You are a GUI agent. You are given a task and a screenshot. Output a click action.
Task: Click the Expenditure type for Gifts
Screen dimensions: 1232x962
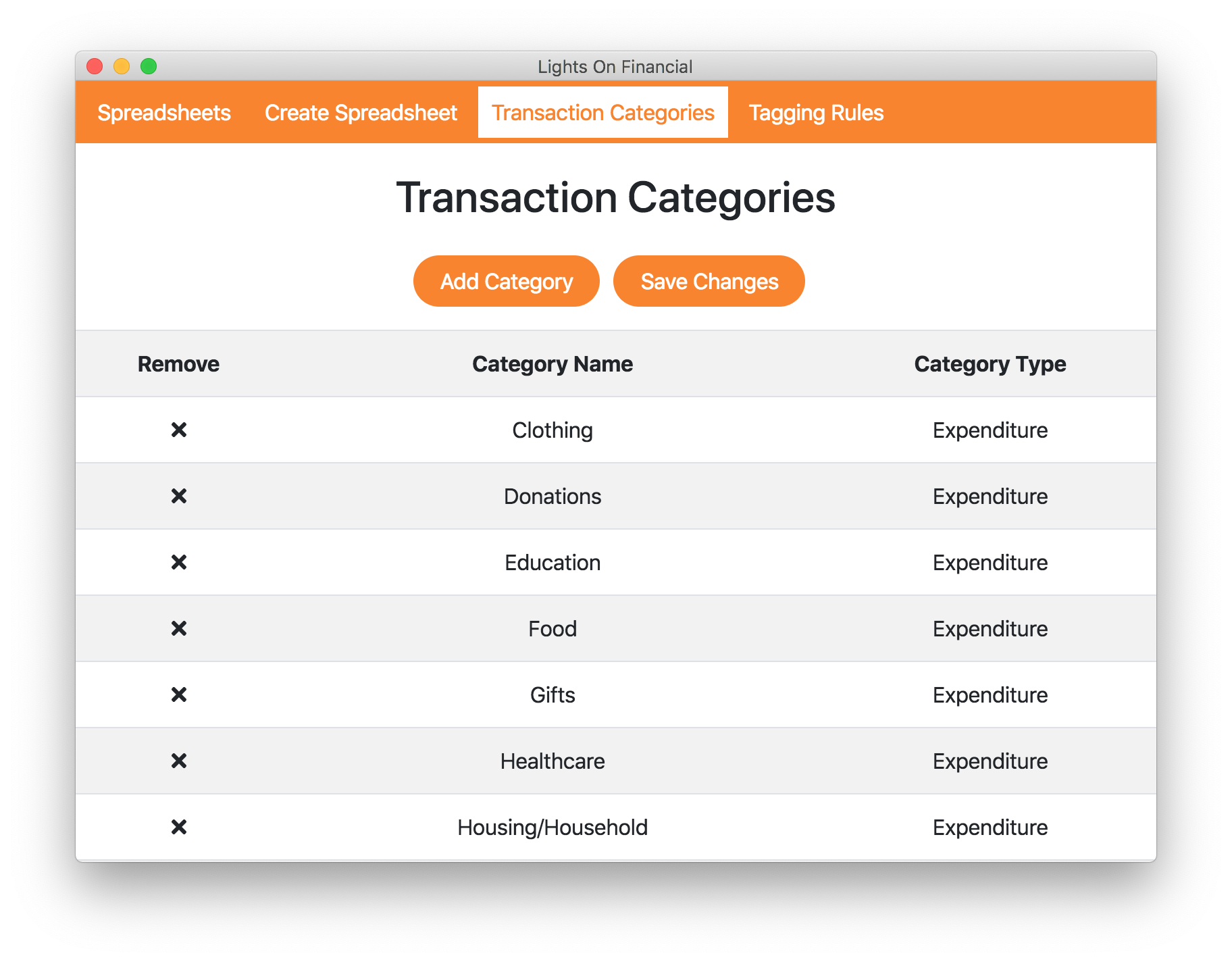coord(990,694)
